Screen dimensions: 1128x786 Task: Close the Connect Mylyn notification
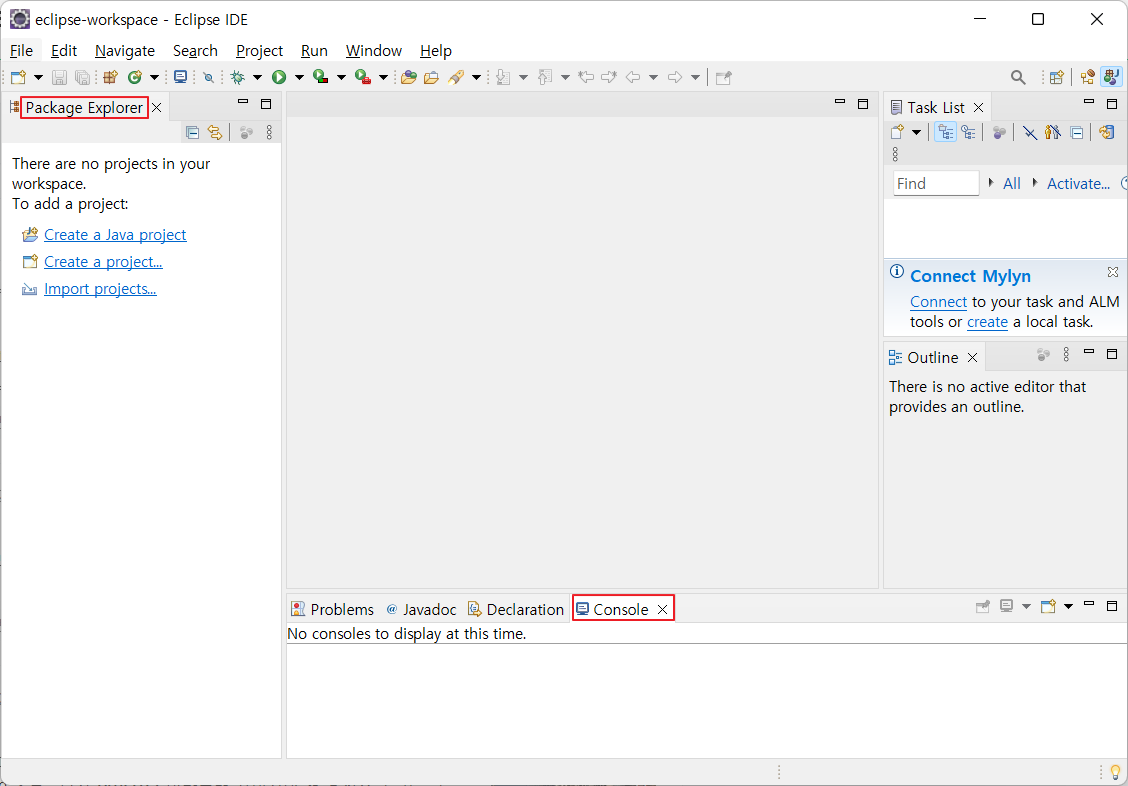[1113, 272]
